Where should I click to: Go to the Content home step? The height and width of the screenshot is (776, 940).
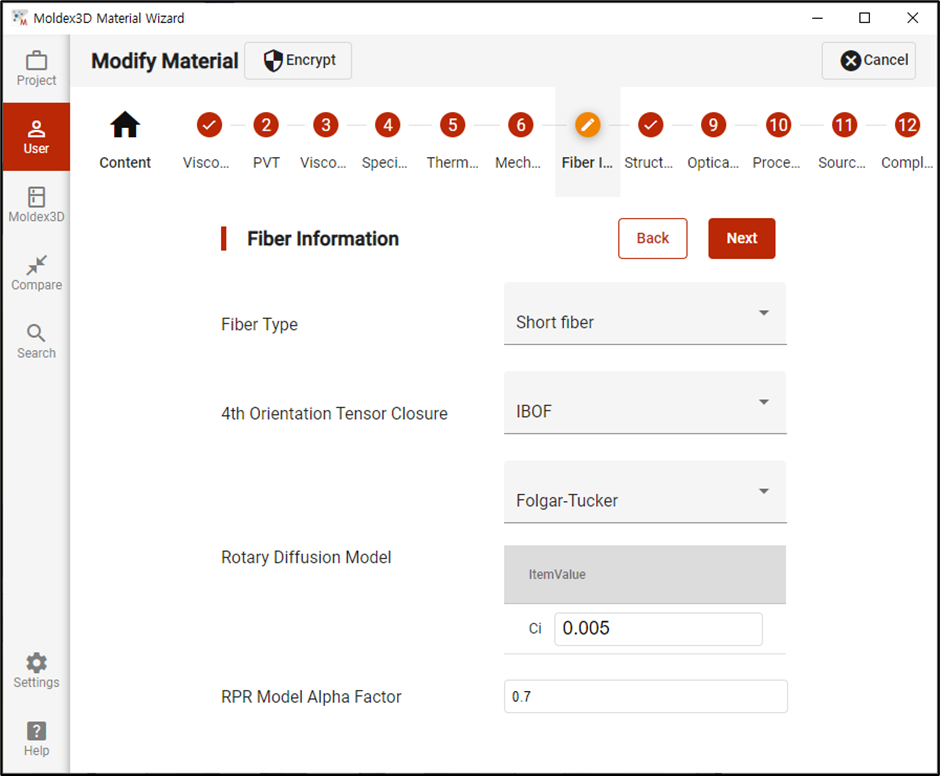coord(125,141)
